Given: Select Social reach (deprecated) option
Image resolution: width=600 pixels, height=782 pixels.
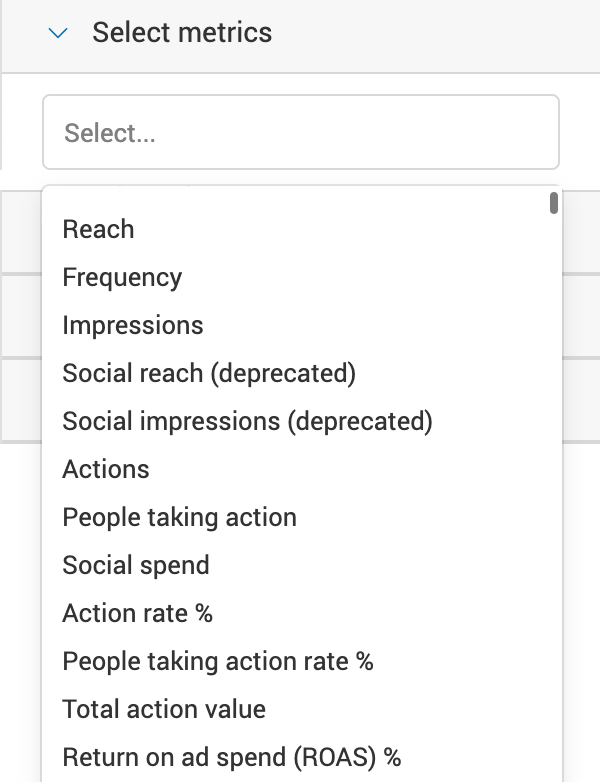Looking at the screenshot, I should tap(209, 373).
